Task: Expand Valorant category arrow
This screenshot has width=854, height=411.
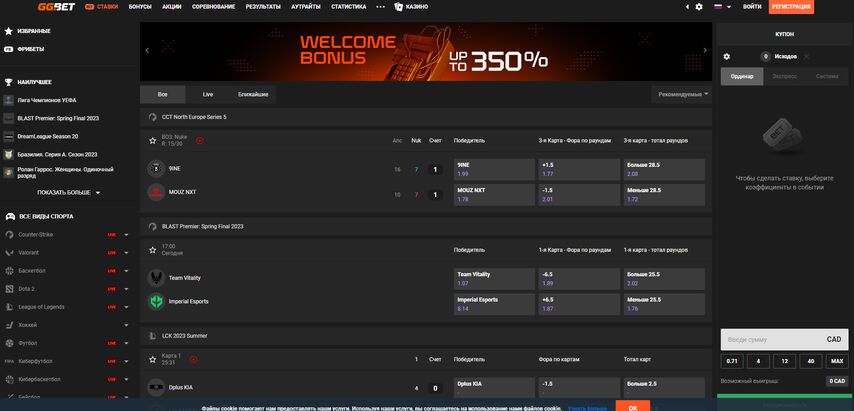Action: pos(126,253)
